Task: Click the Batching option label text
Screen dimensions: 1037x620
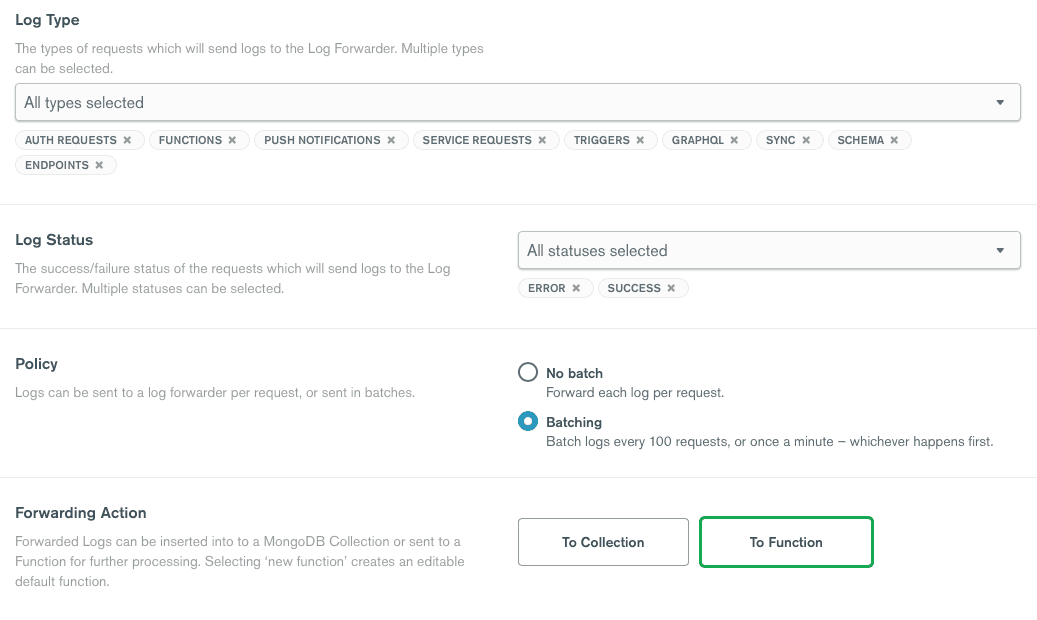Action: (574, 422)
